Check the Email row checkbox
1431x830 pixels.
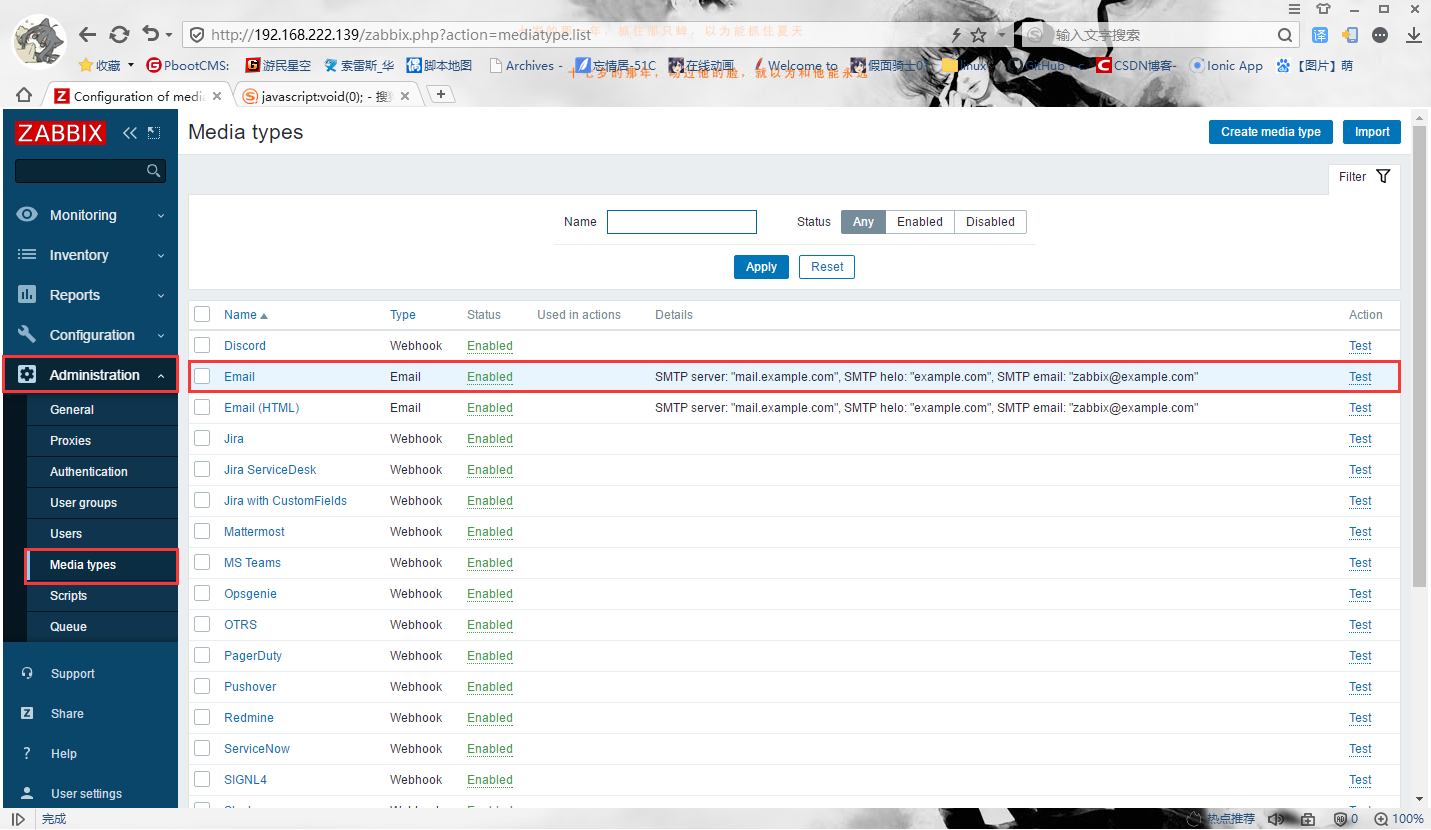click(x=202, y=376)
